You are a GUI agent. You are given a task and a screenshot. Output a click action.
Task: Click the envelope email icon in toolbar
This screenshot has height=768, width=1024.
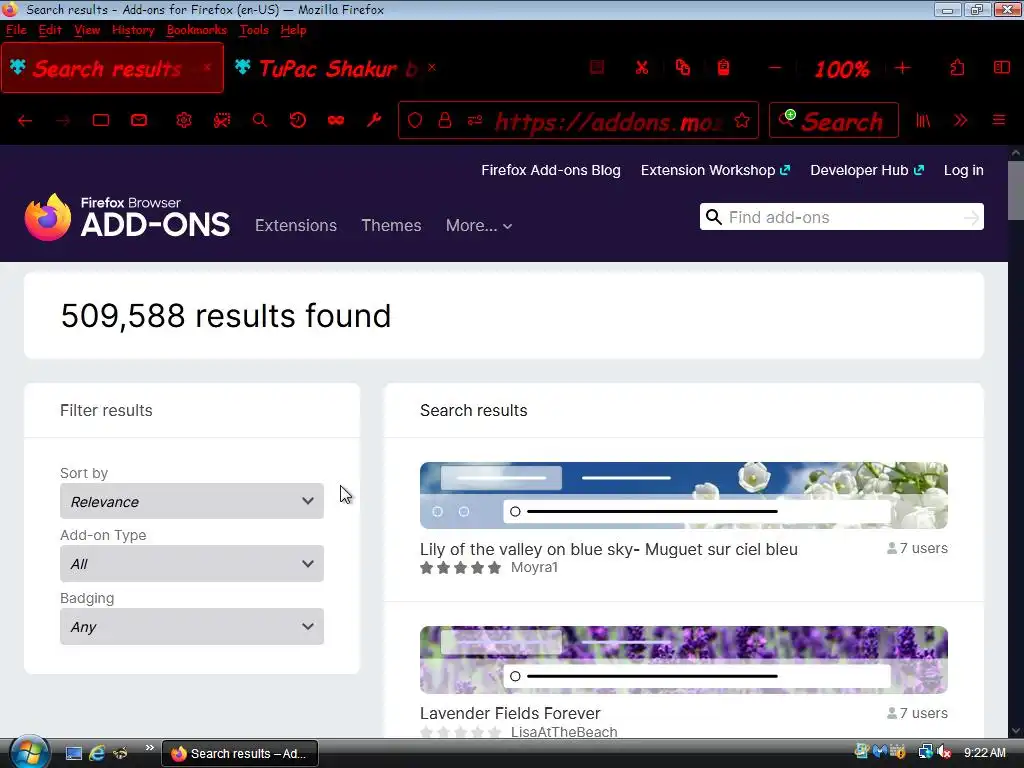(x=139, y=120)
